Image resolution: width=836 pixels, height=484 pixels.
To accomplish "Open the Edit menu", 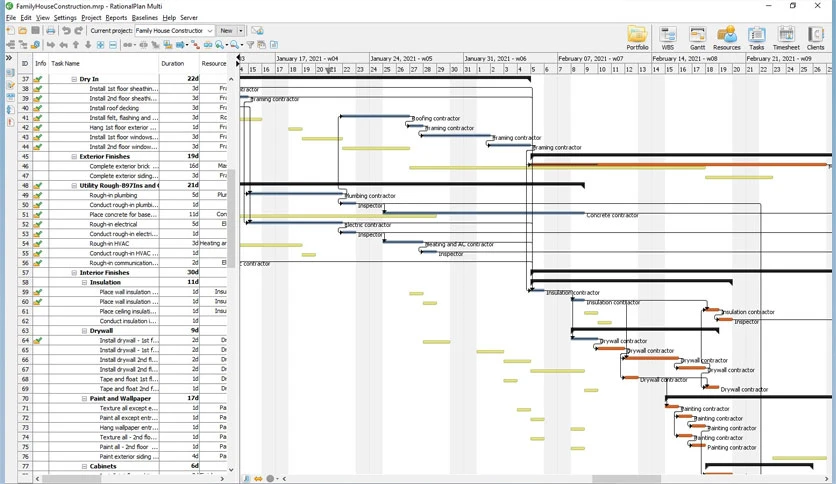I will click(26, 18).
